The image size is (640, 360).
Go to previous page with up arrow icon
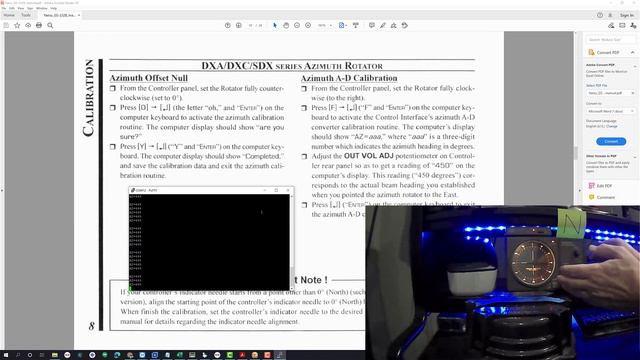228,25
